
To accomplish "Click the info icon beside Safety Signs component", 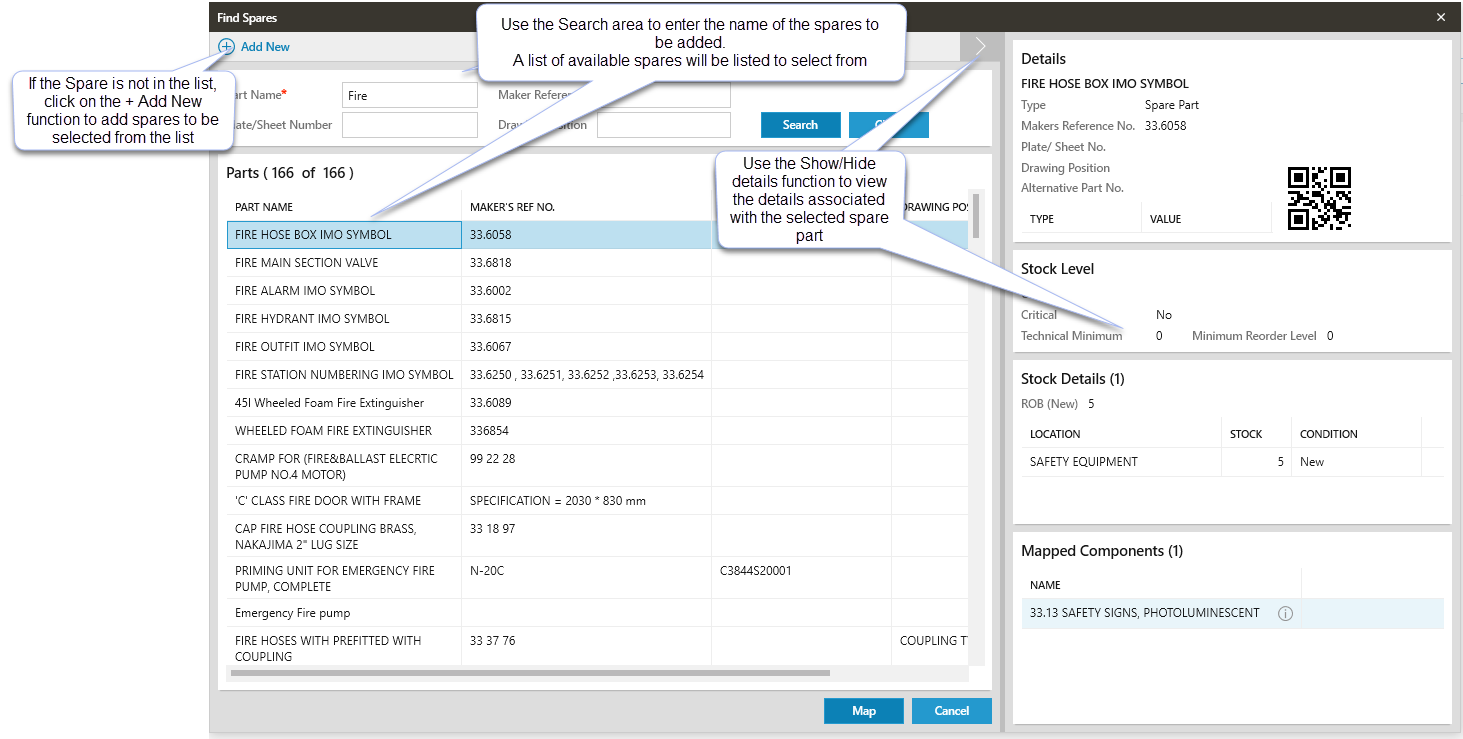I will pyautogui.click(x=1285, y=613).
